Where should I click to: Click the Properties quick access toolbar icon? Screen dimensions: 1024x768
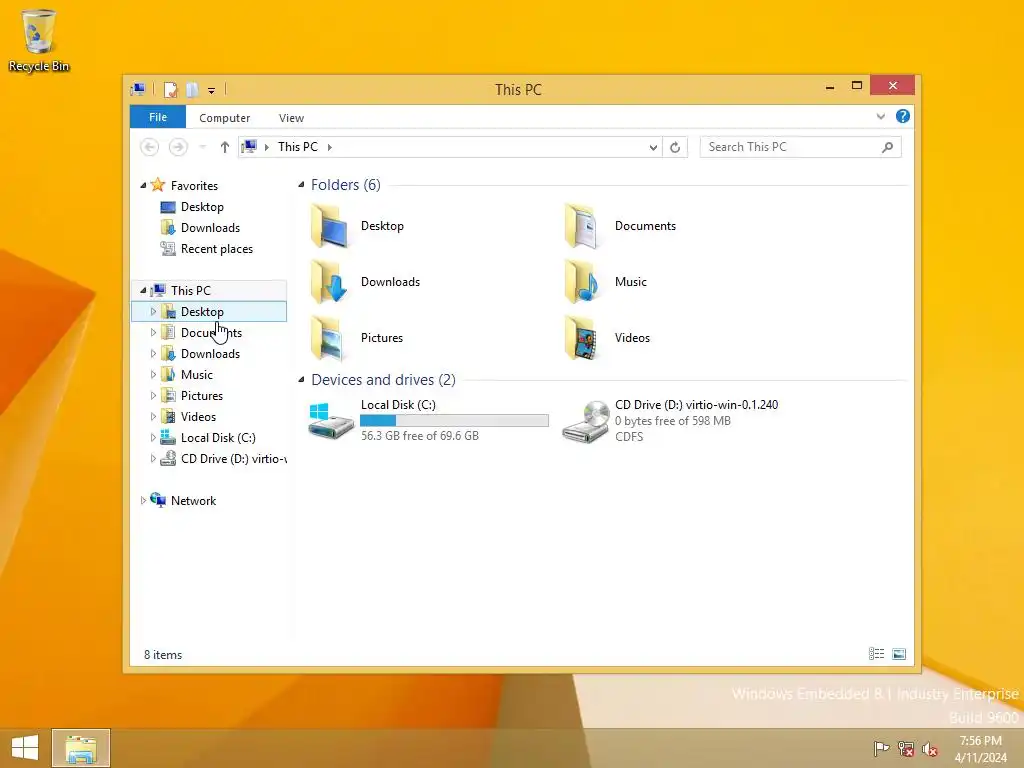[170, 89]
